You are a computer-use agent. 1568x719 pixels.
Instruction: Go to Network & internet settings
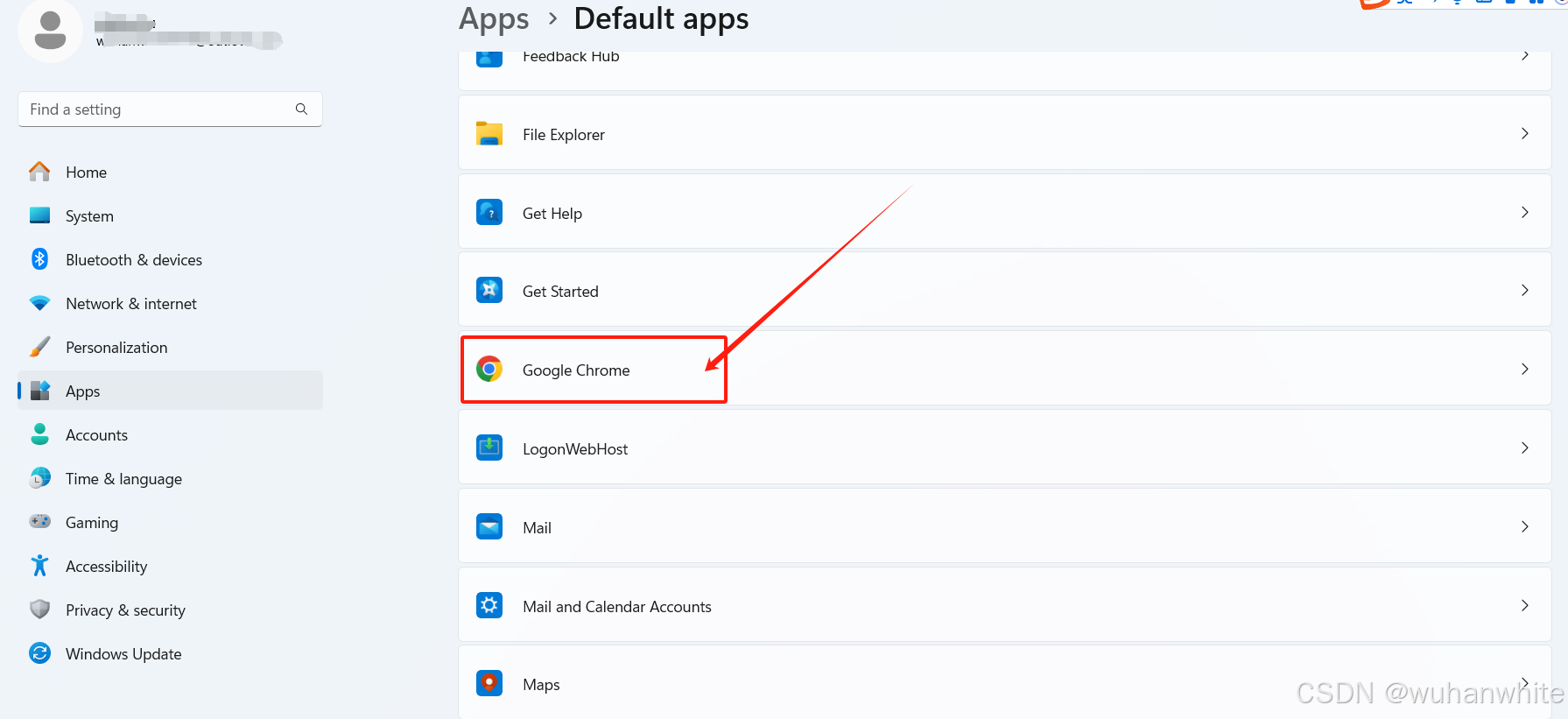(170, 304)
